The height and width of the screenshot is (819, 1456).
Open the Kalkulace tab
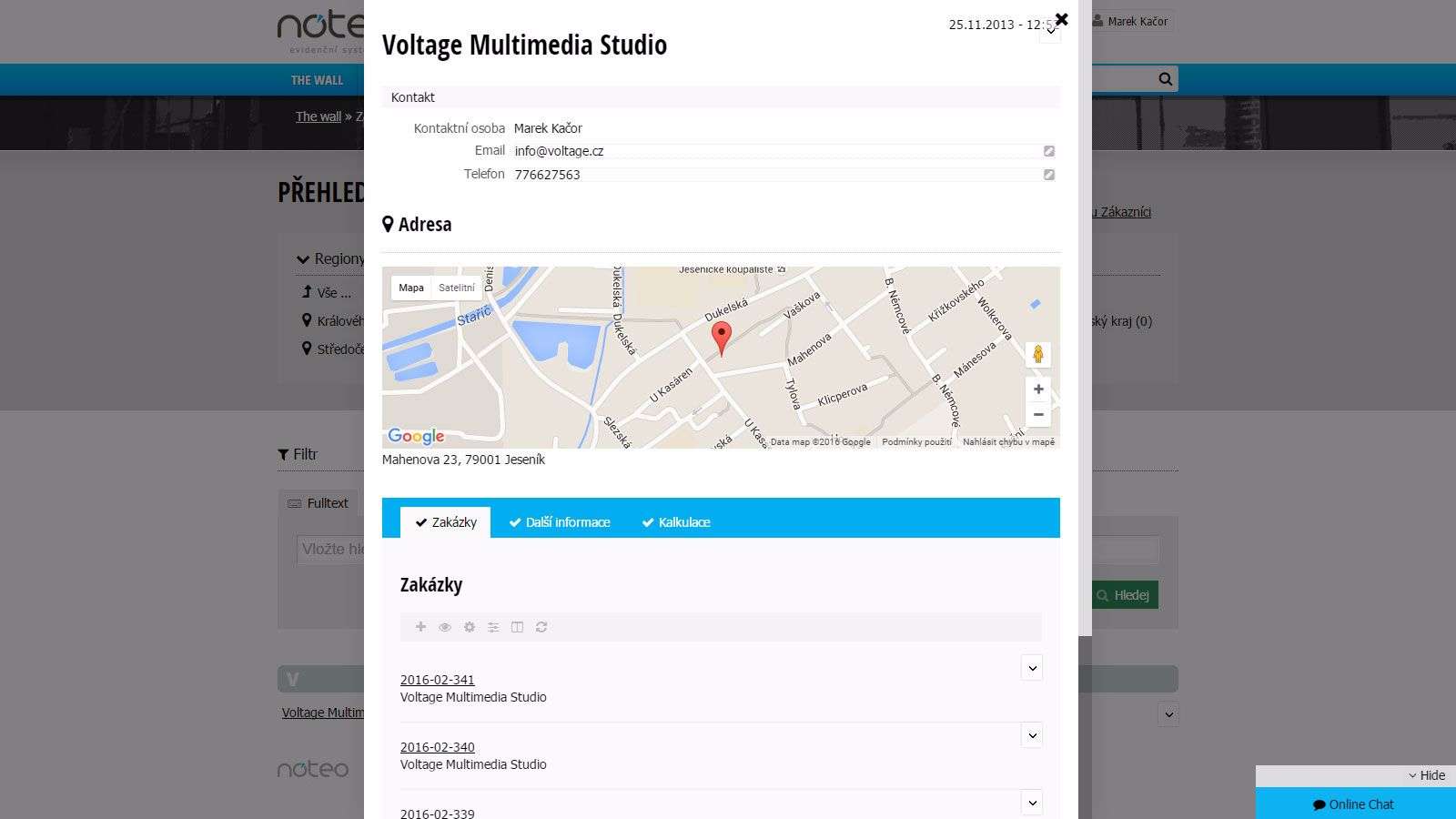[x=676, y=522]
